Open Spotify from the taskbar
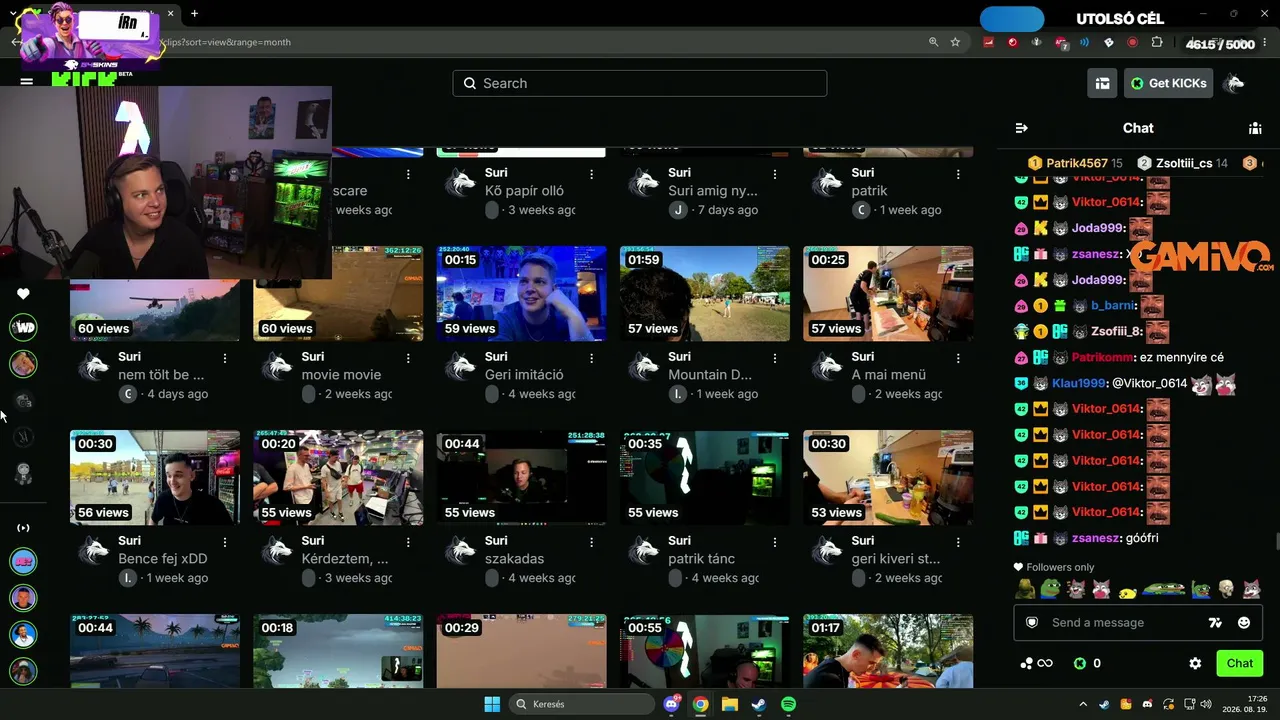1280x720 pixels. point(788,704)
